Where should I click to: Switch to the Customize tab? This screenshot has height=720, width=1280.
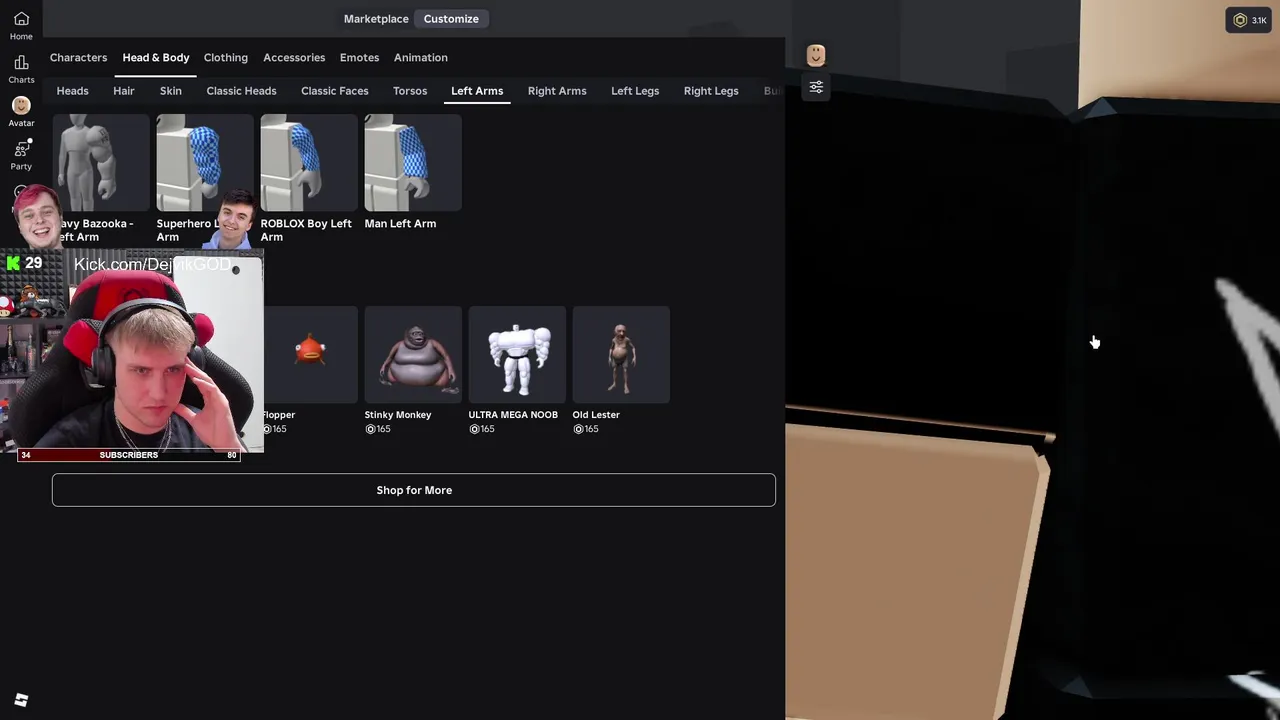coord(451,19)
